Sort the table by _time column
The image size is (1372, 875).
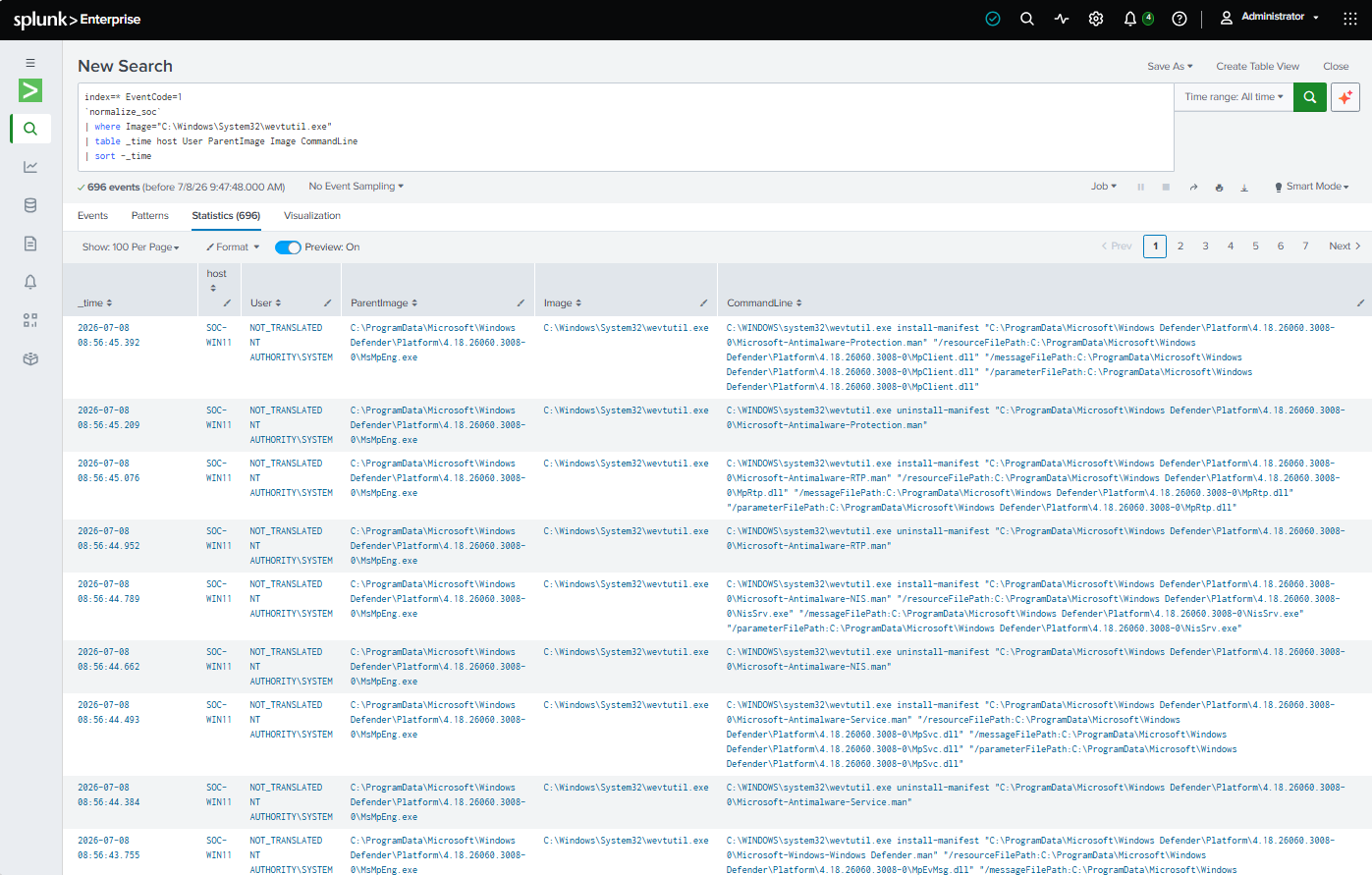(95, 303)
